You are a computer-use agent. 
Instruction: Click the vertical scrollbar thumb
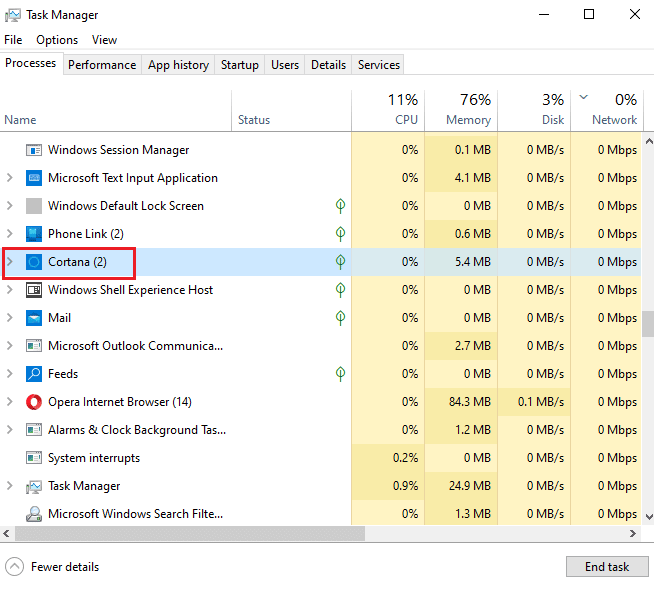coord(648,323)
